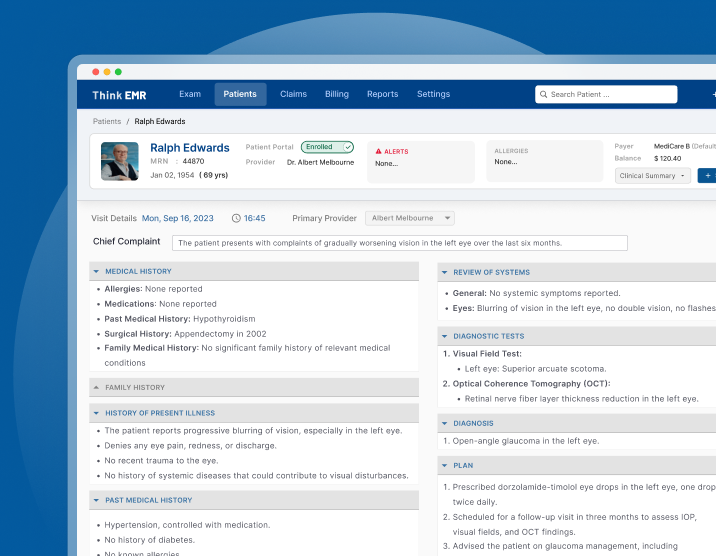
Task: Collapse the Medical History section
Action: [x=96, y=271]
